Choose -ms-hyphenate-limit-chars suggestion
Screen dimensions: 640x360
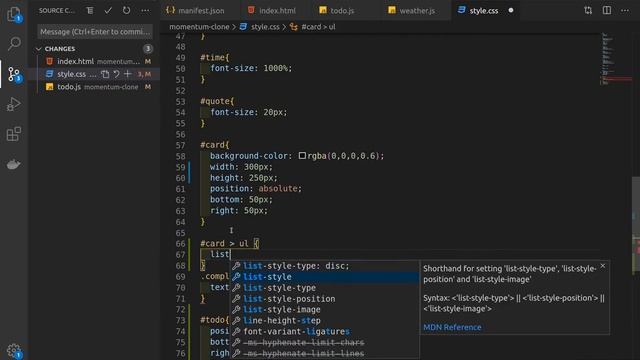[x=324, y=342]
